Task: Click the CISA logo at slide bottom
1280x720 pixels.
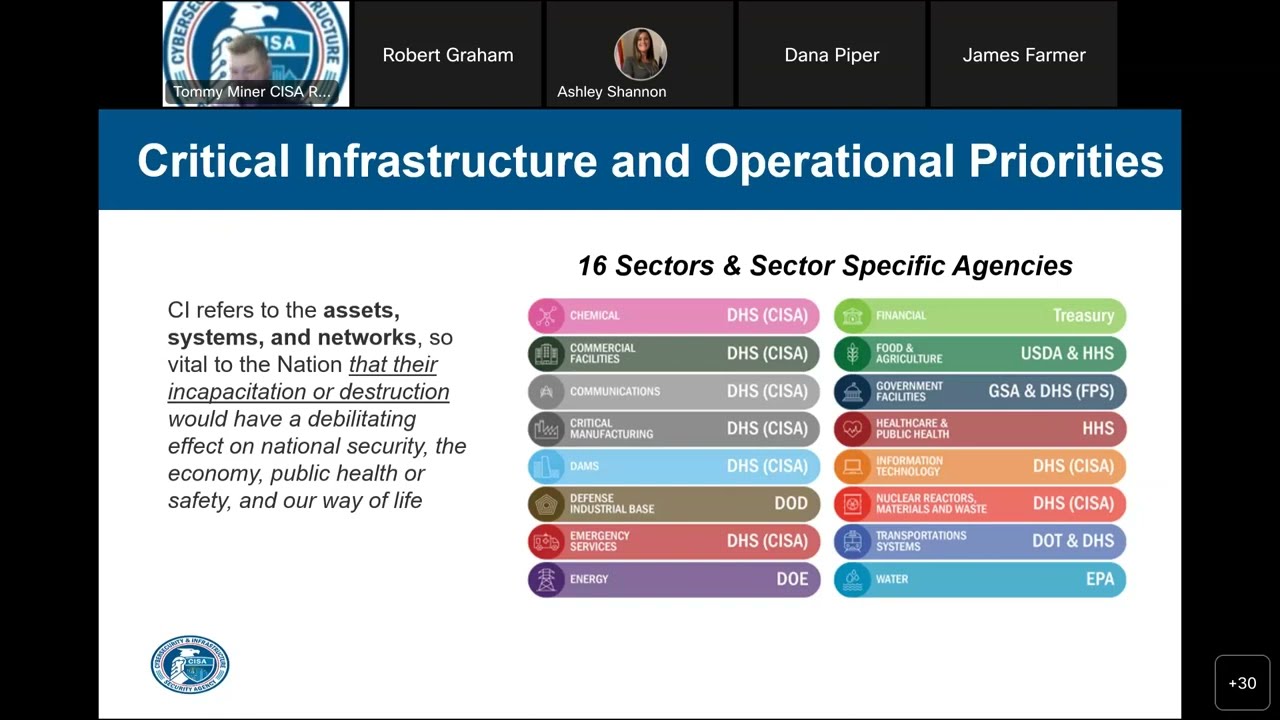Action: tap(190, 665)
